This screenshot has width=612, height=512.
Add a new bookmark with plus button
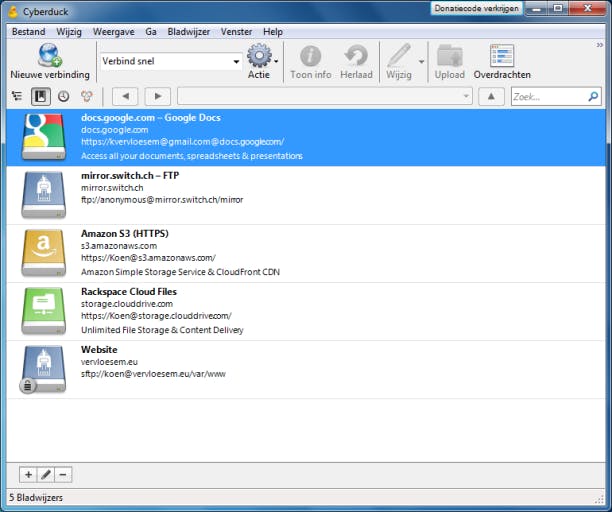[x=28, y=475]
